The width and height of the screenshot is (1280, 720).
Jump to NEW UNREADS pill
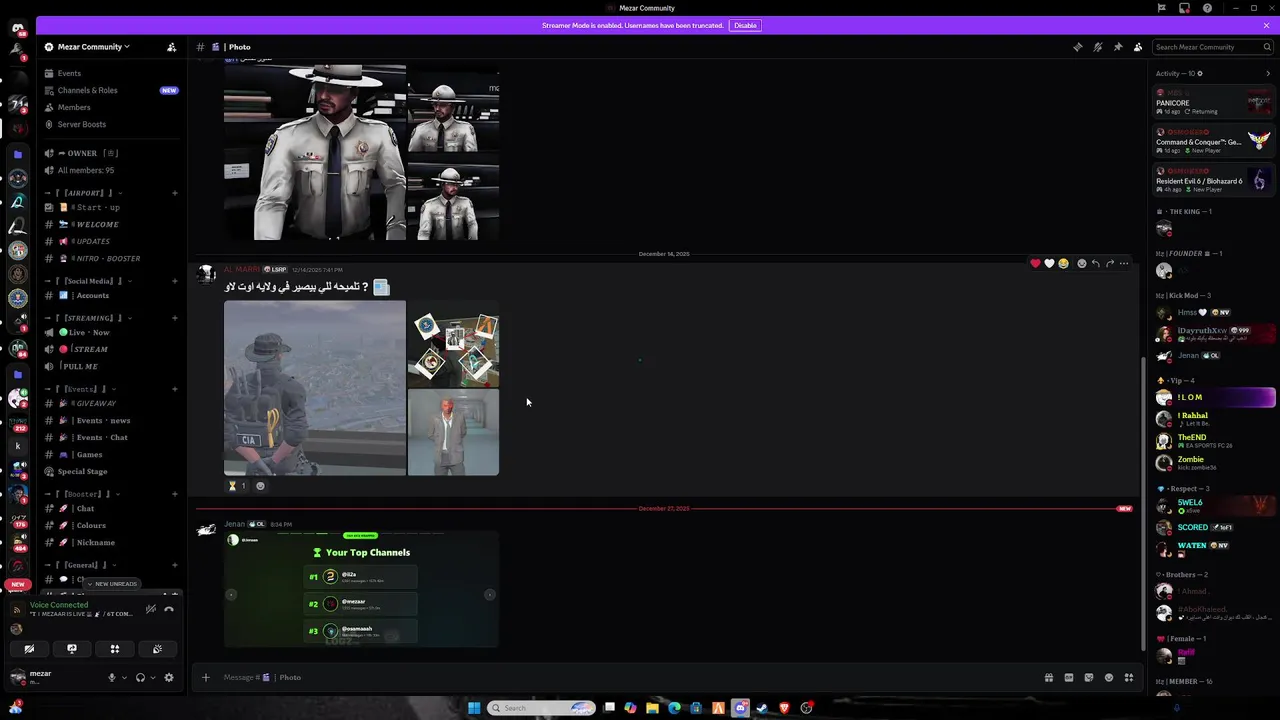[111, 584]
